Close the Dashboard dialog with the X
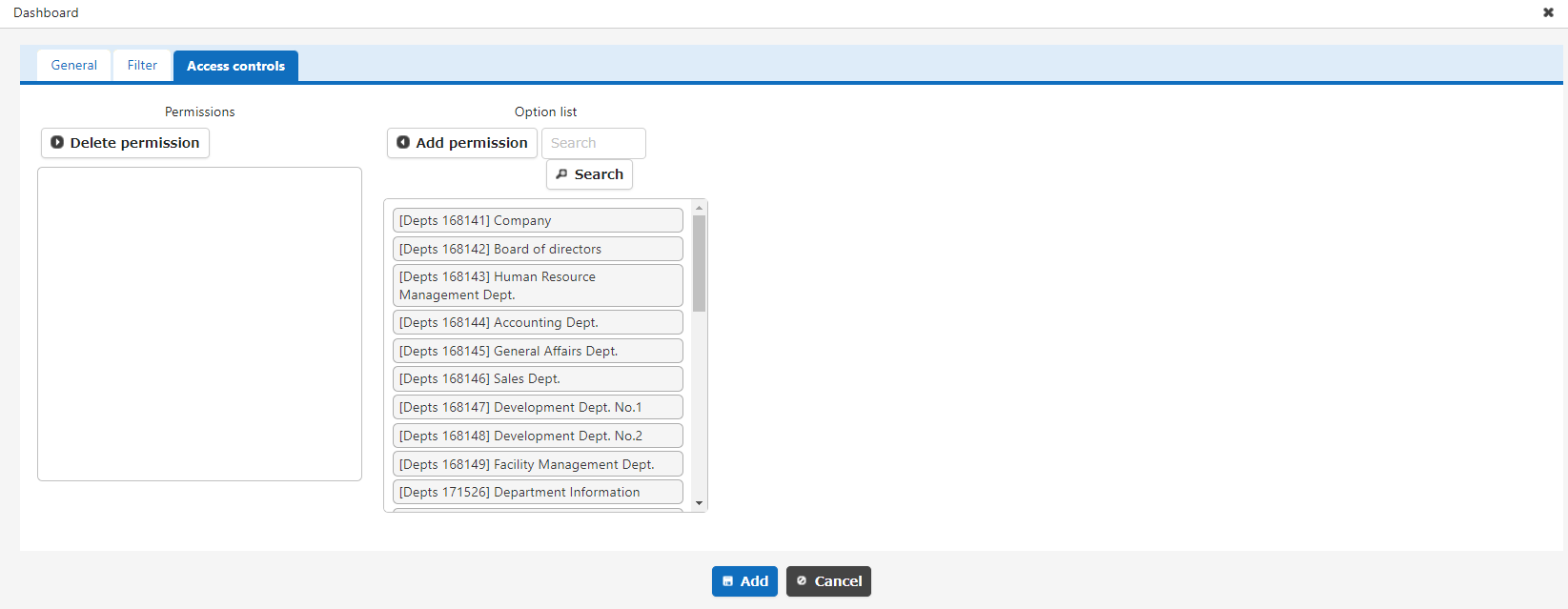Viewport: 1568px width, 609px height. [x=1548, y=12]
